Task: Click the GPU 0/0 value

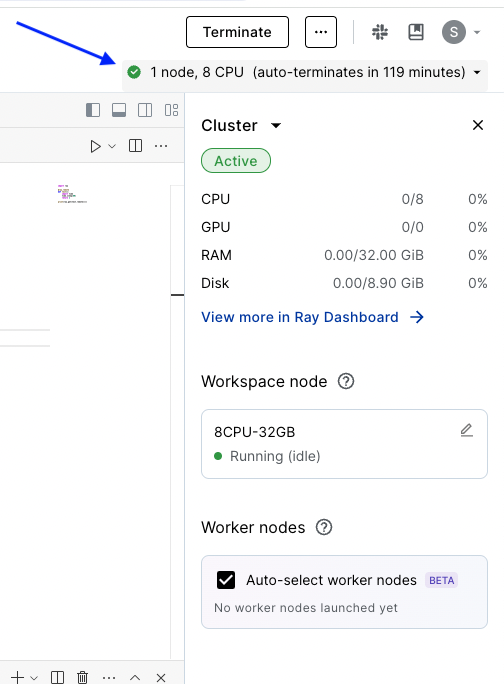Action: pos(412,227)
